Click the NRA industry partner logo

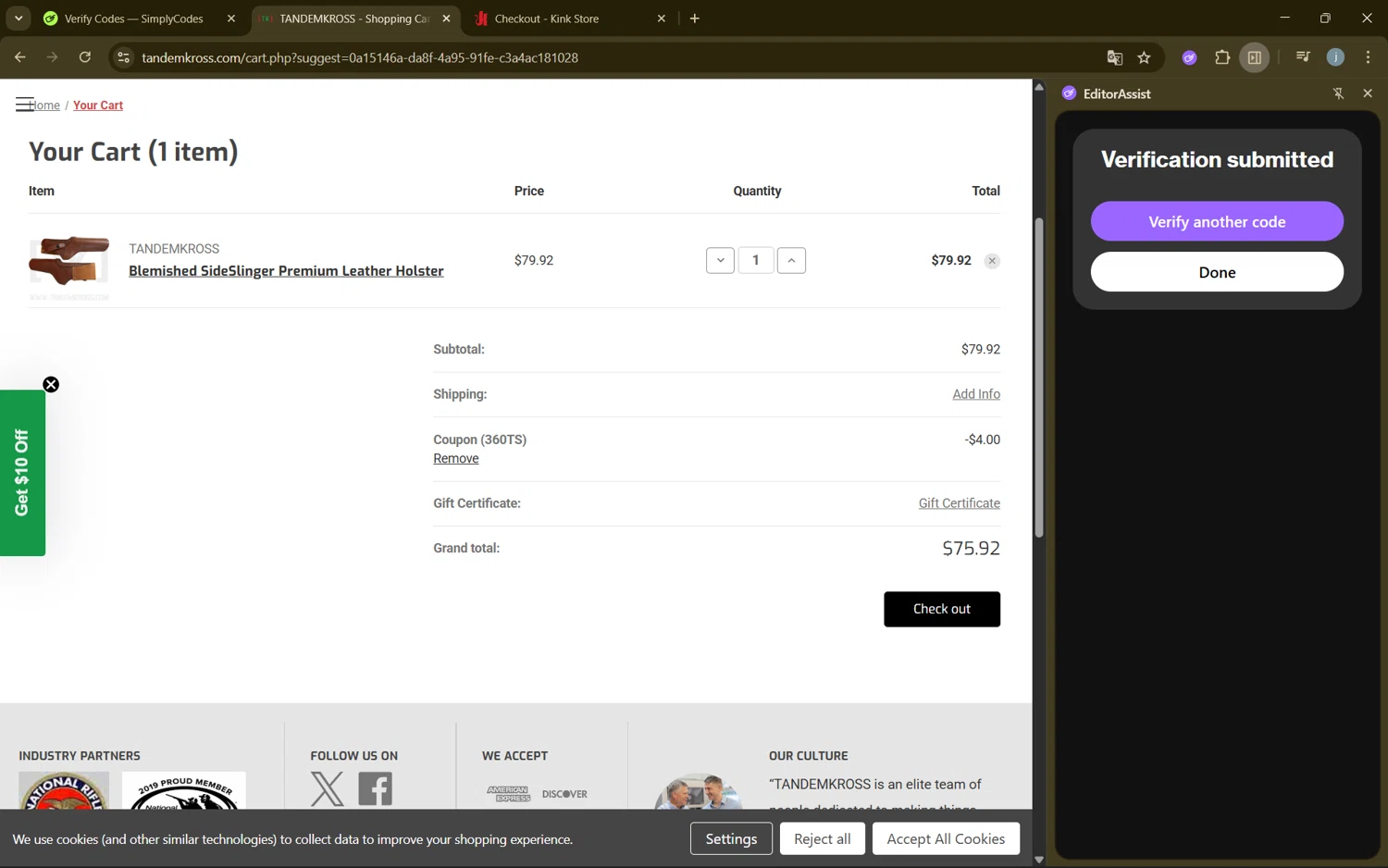[x=64, y=791]
